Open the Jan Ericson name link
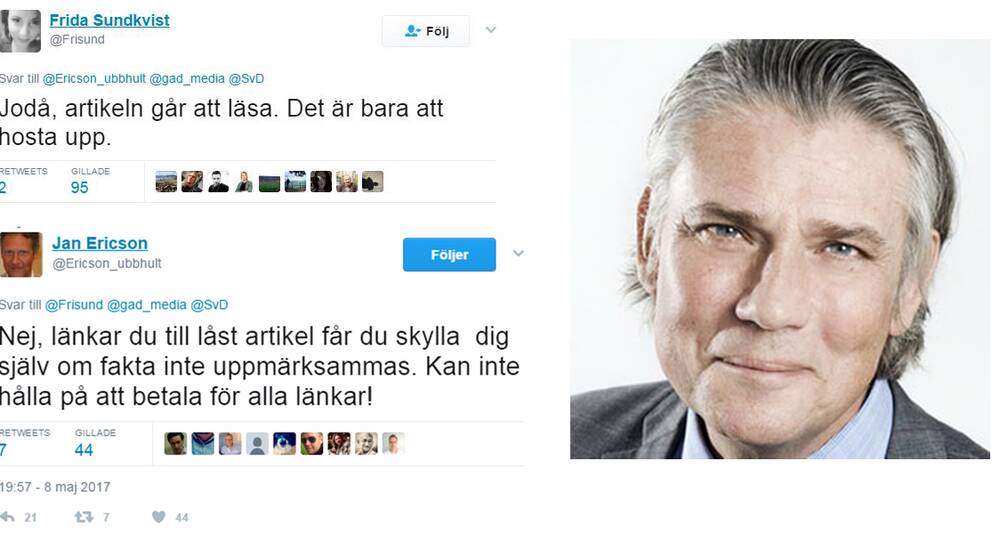The width and height of the screenshot is (992, 558). tap(100, 243)
